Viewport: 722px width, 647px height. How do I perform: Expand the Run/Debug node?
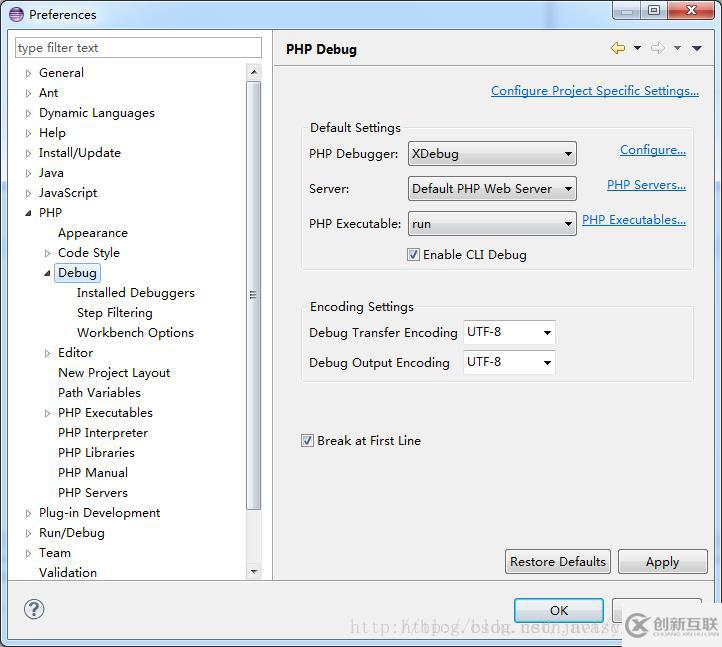(29, 533)
